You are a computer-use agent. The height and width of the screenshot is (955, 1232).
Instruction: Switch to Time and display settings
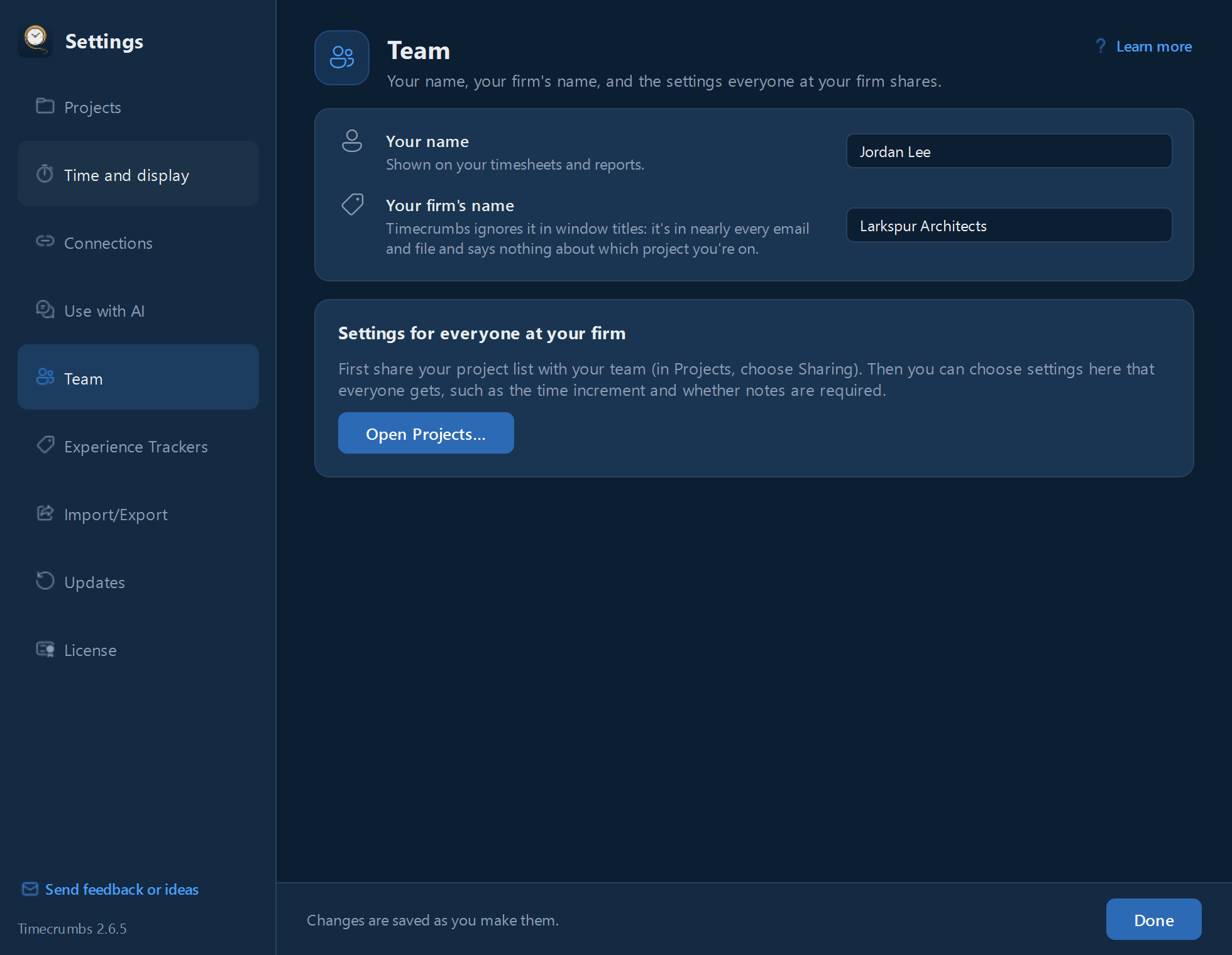tap(138, 173)
